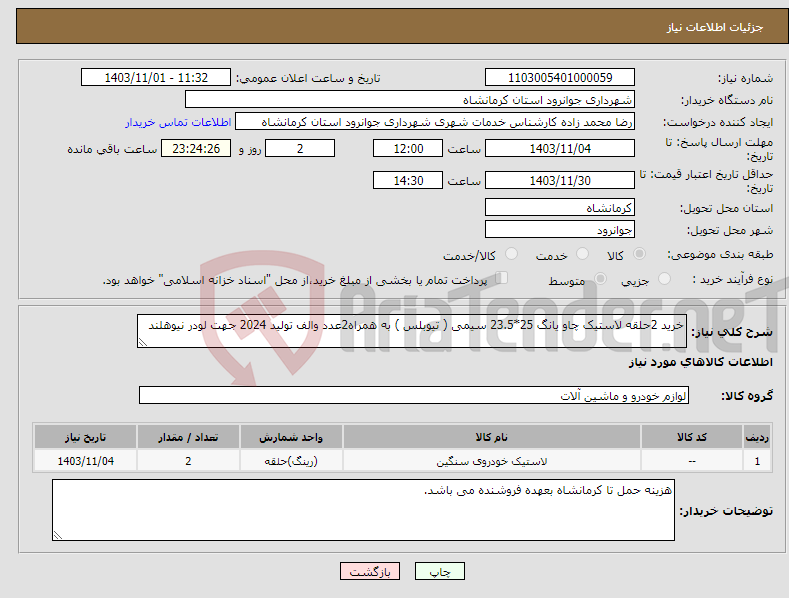Click the resize handle of buyer notes textarea

[x=58, y=535]
